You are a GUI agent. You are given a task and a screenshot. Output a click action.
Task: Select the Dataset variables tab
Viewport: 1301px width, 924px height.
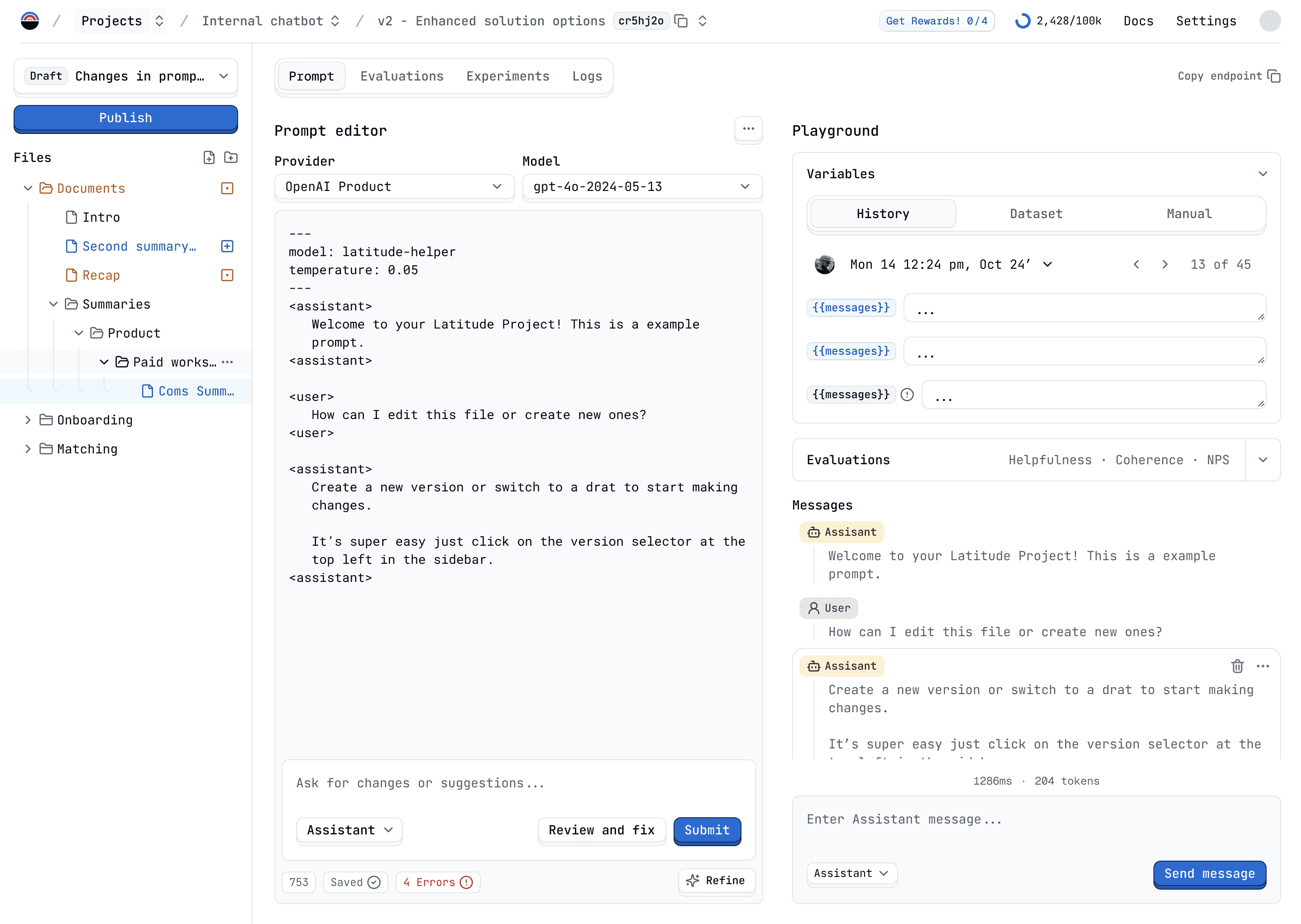[1036, 214]
